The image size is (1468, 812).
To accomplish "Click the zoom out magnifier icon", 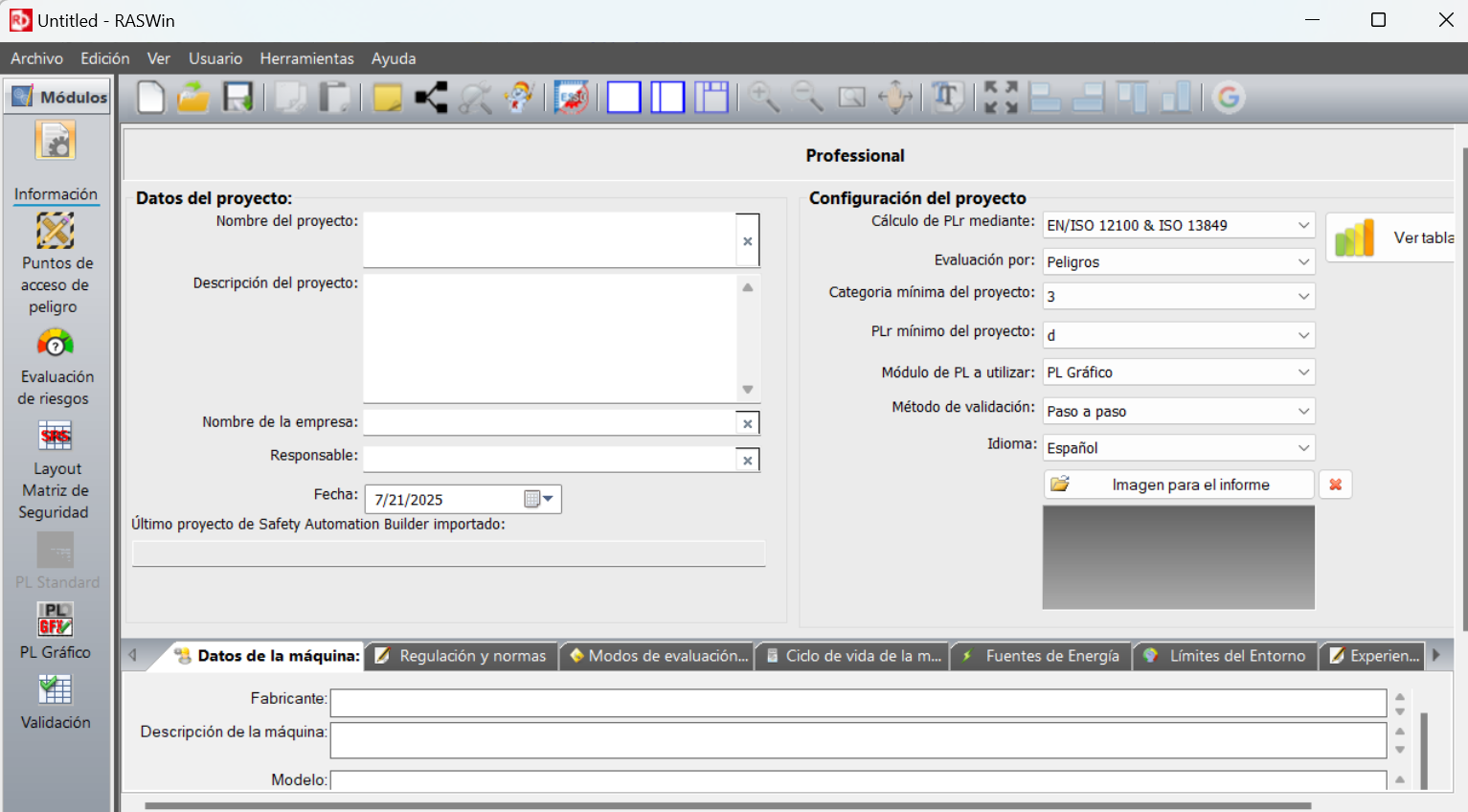I will (808, 98).
